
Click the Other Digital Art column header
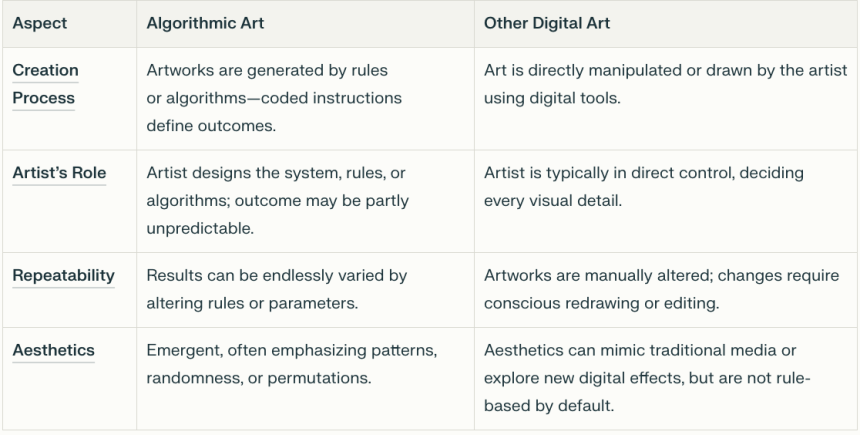[547, 23]
